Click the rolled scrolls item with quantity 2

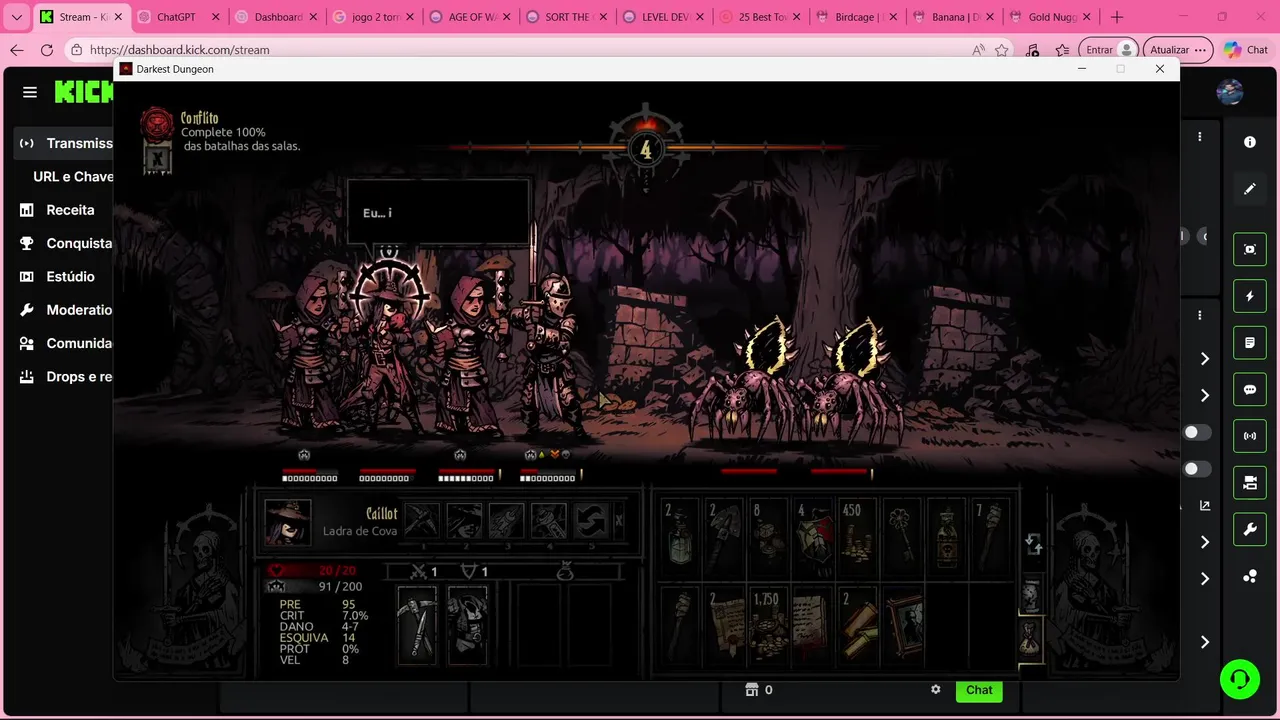858,624
